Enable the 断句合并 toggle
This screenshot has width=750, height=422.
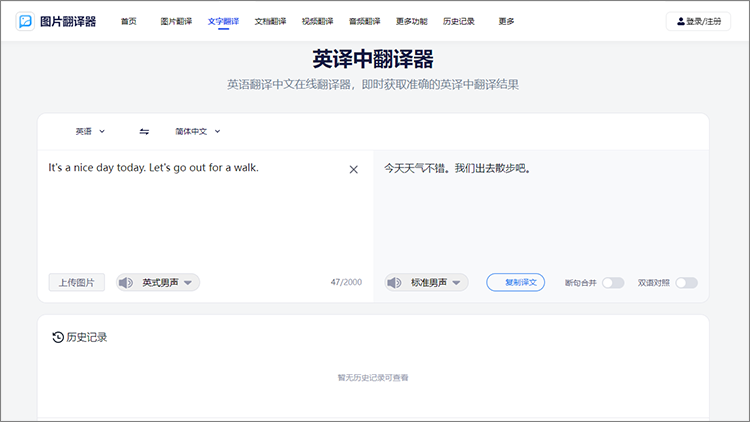[x=612, y=283]
